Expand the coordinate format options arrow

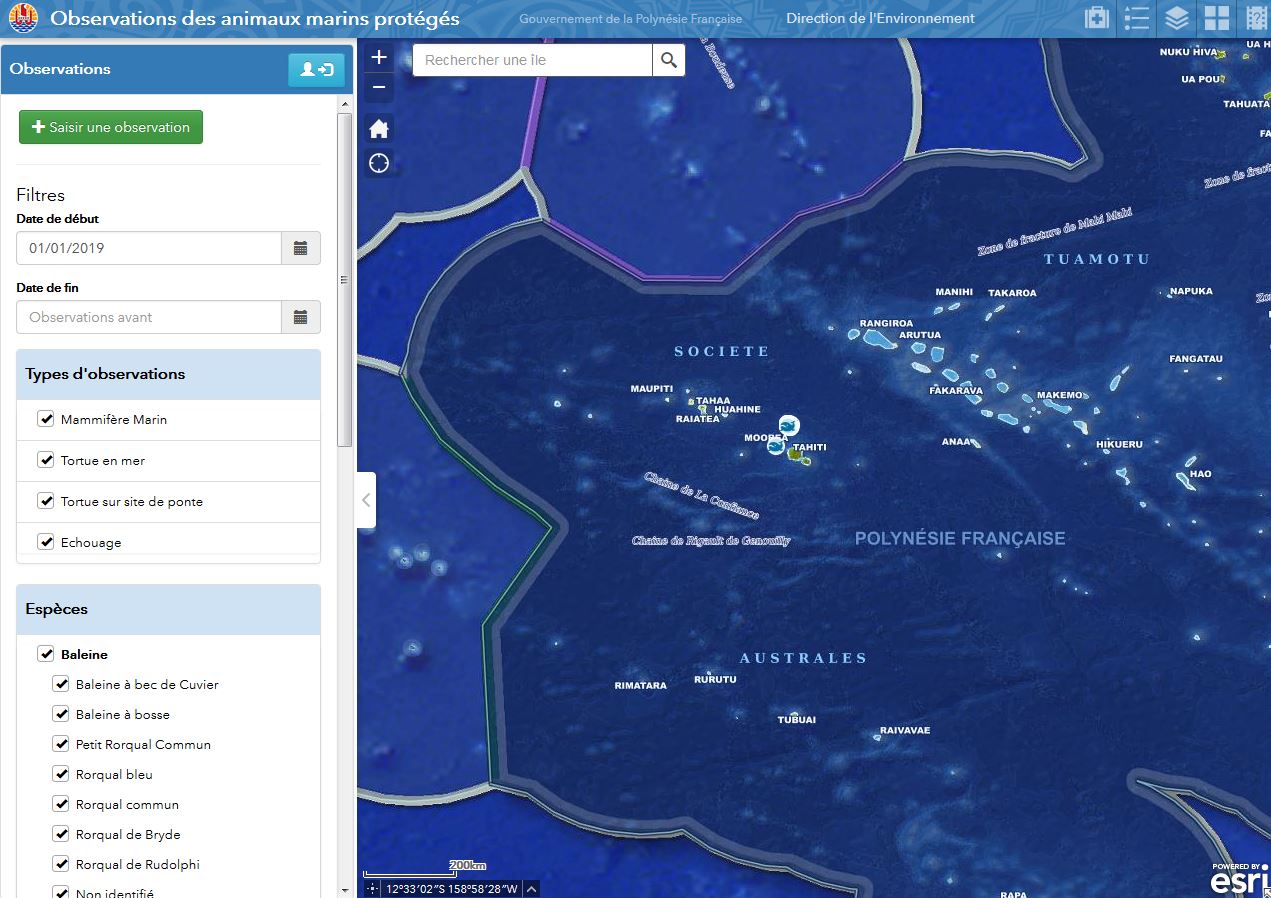point(531,888)
